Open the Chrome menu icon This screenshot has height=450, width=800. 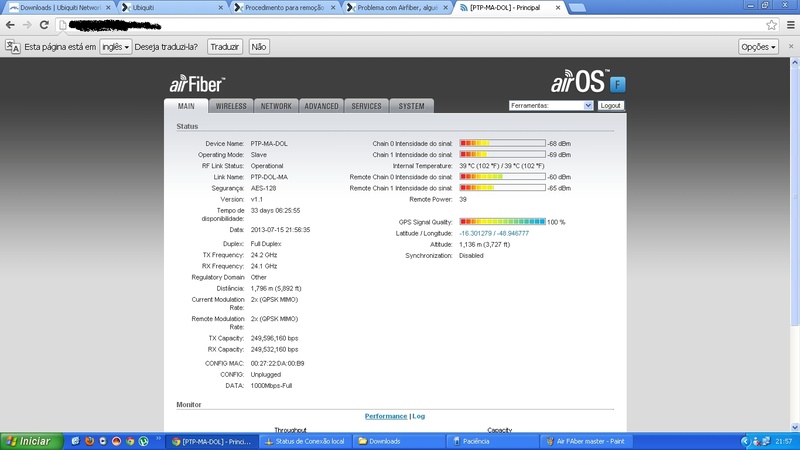(x=790, y=24)
